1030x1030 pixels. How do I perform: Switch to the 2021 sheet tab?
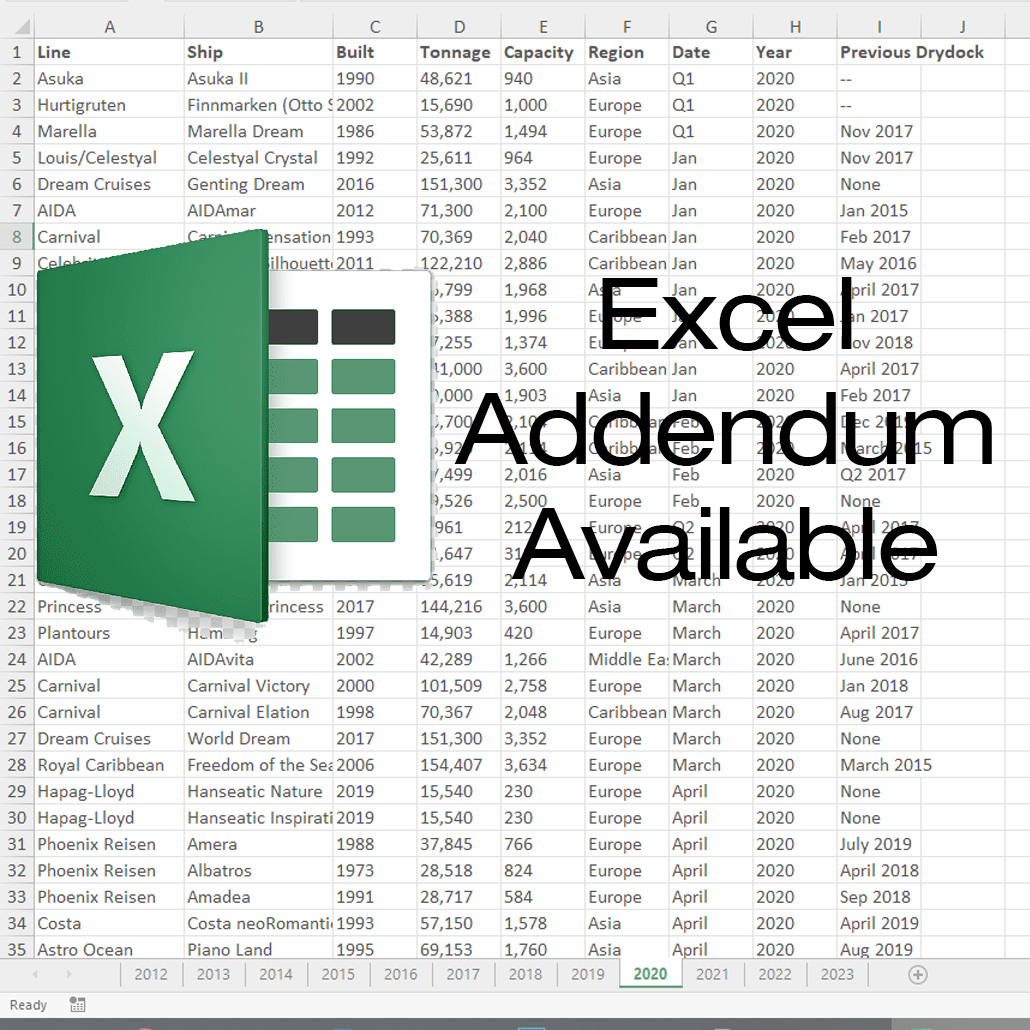pyautogui.click(x=712, y=974)
